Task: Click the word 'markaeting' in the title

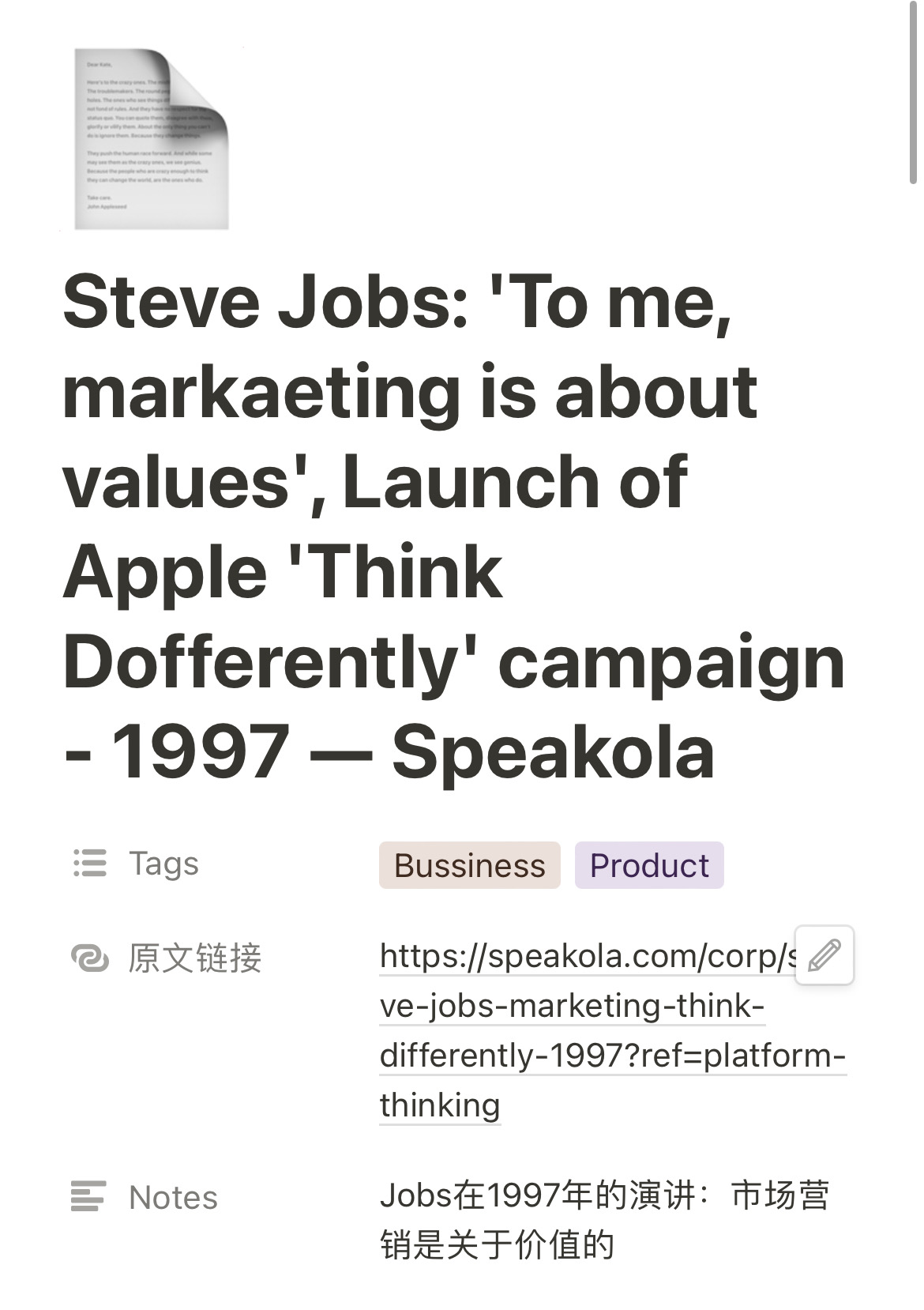Action: 261,393
